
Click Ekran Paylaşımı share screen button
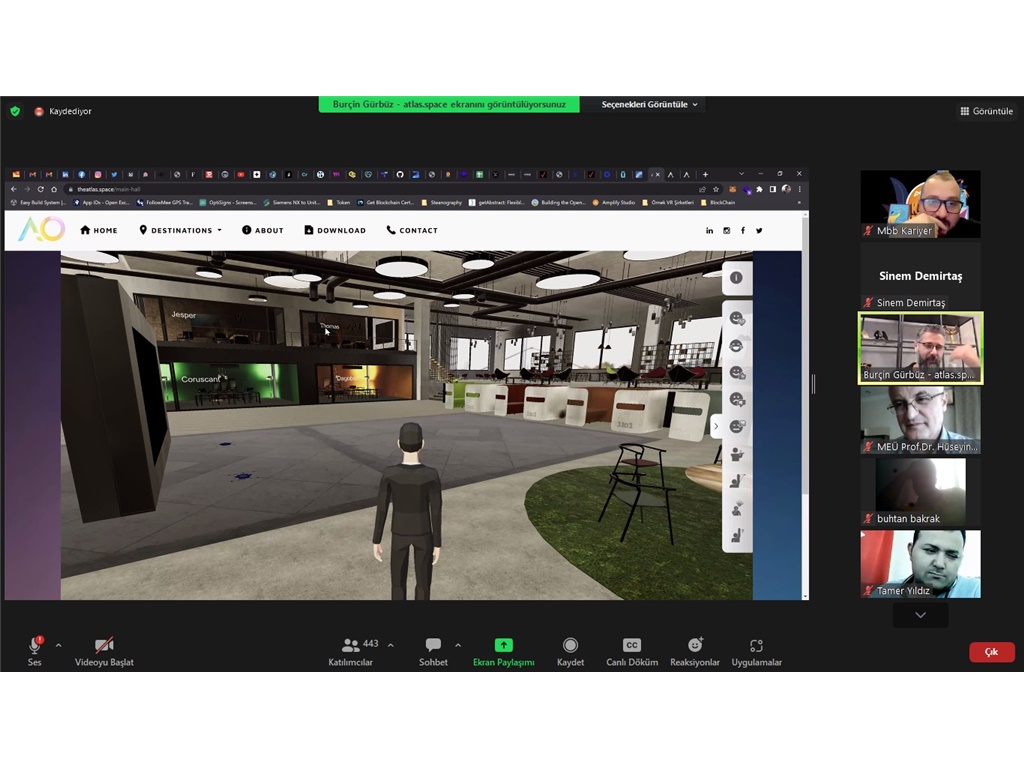504,652
